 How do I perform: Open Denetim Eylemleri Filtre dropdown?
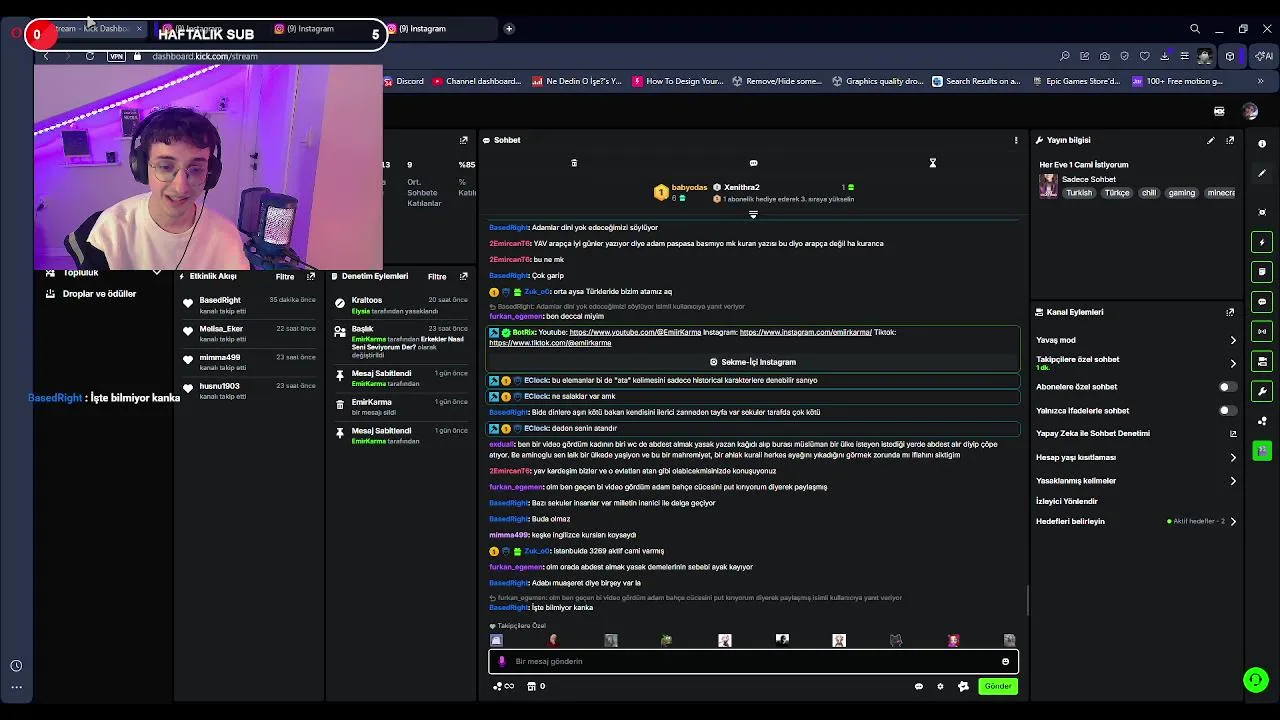[x=437, y=277]
